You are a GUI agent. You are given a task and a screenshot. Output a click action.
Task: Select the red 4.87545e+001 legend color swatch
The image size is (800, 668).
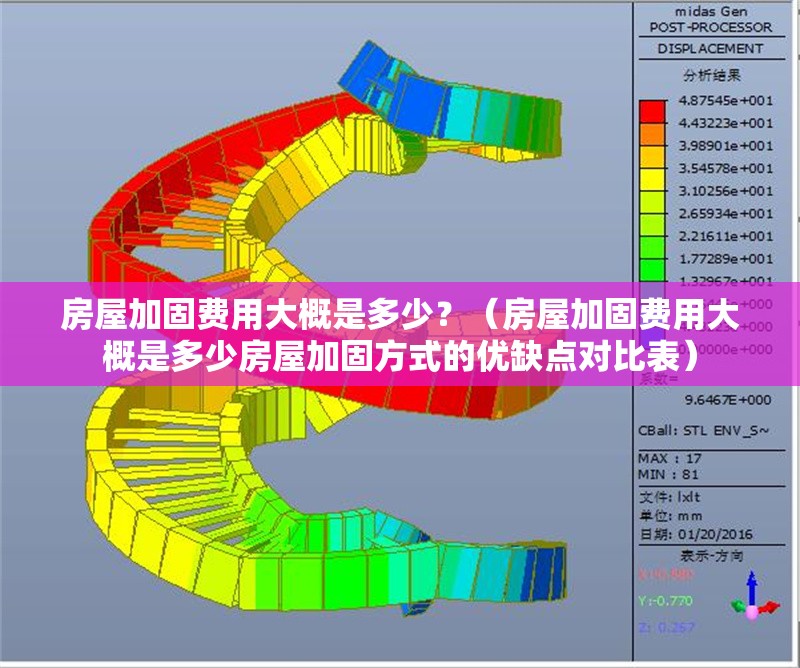click(x=652, y=110)
